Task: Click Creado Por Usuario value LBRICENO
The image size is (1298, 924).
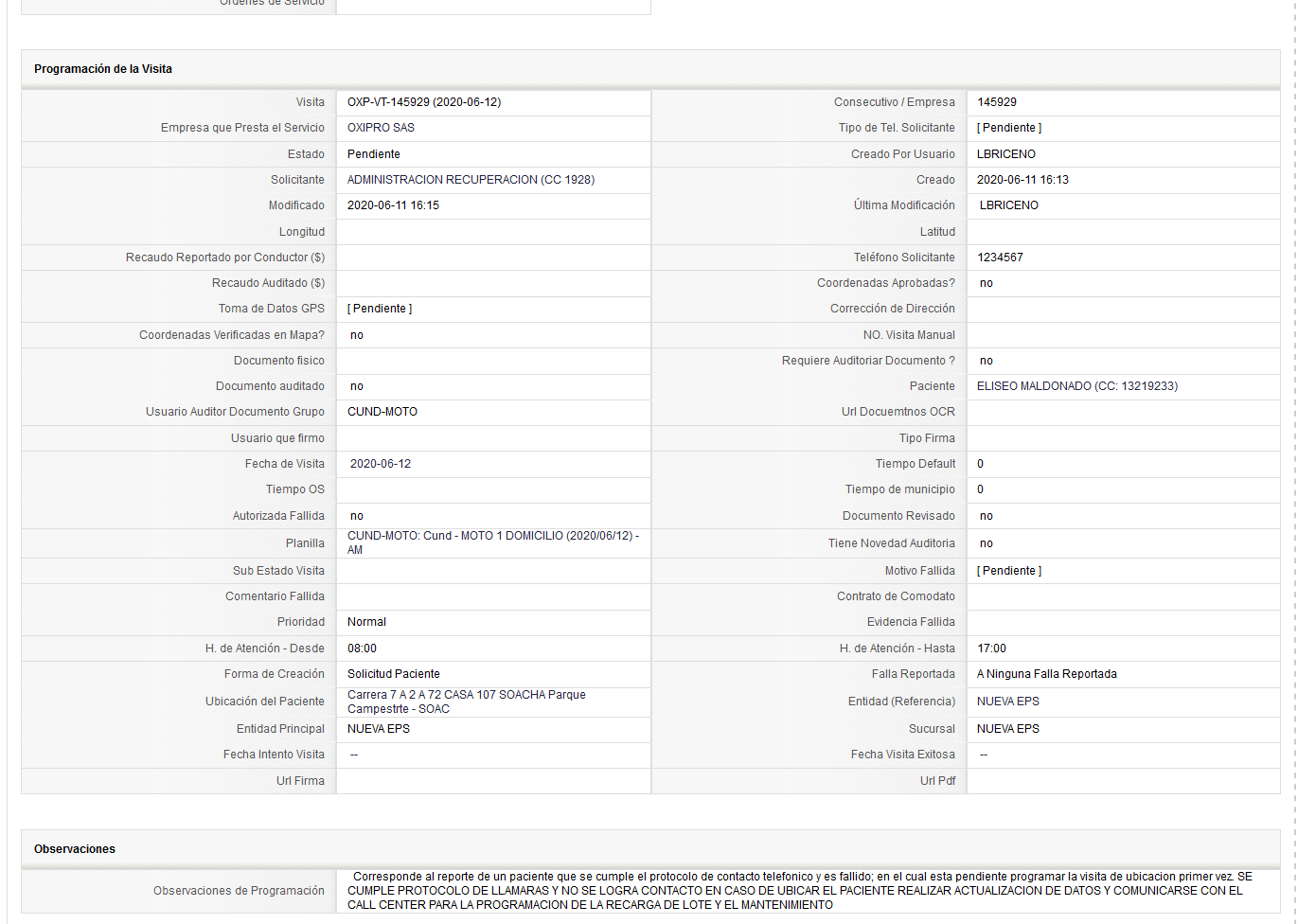Action: 1006,154
